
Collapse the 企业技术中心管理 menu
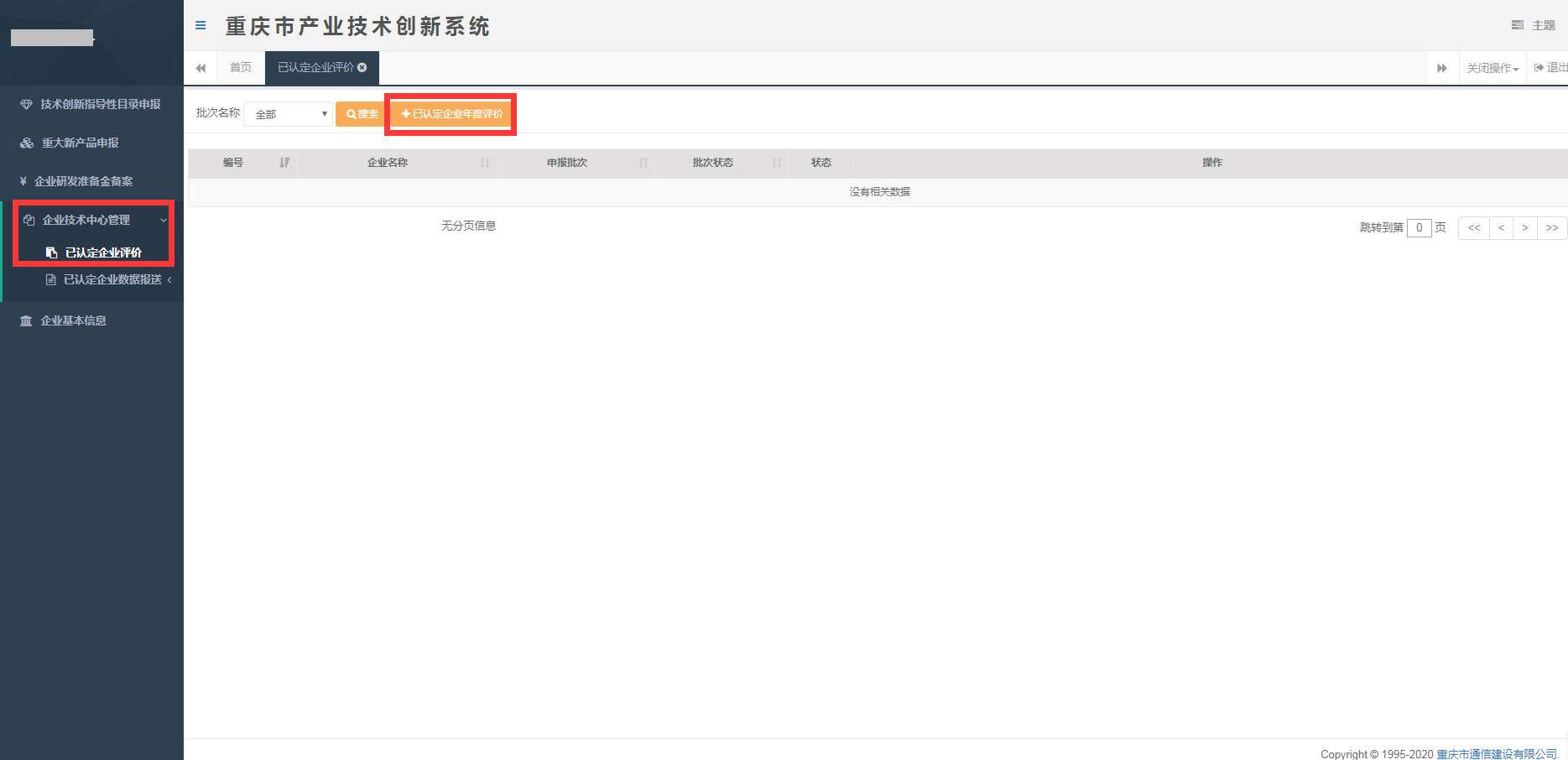(86, 220)
